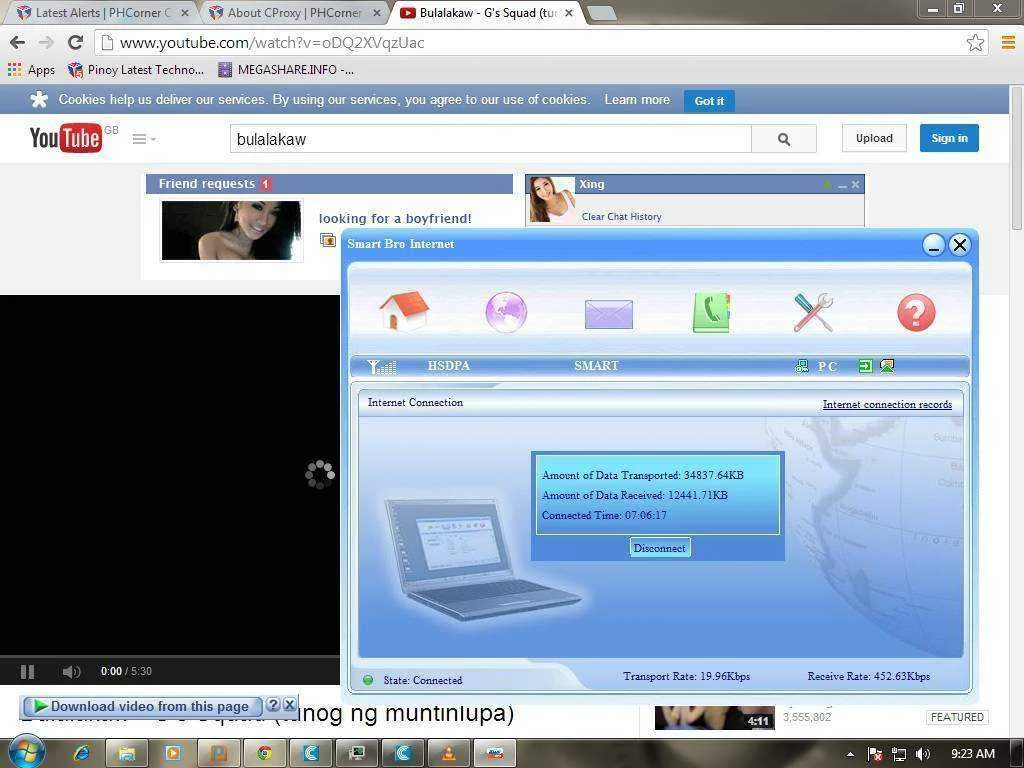This screenshot has width=1024, height=768.
Task: Open the green phonebook icon
Action: [x=711, y=312]
